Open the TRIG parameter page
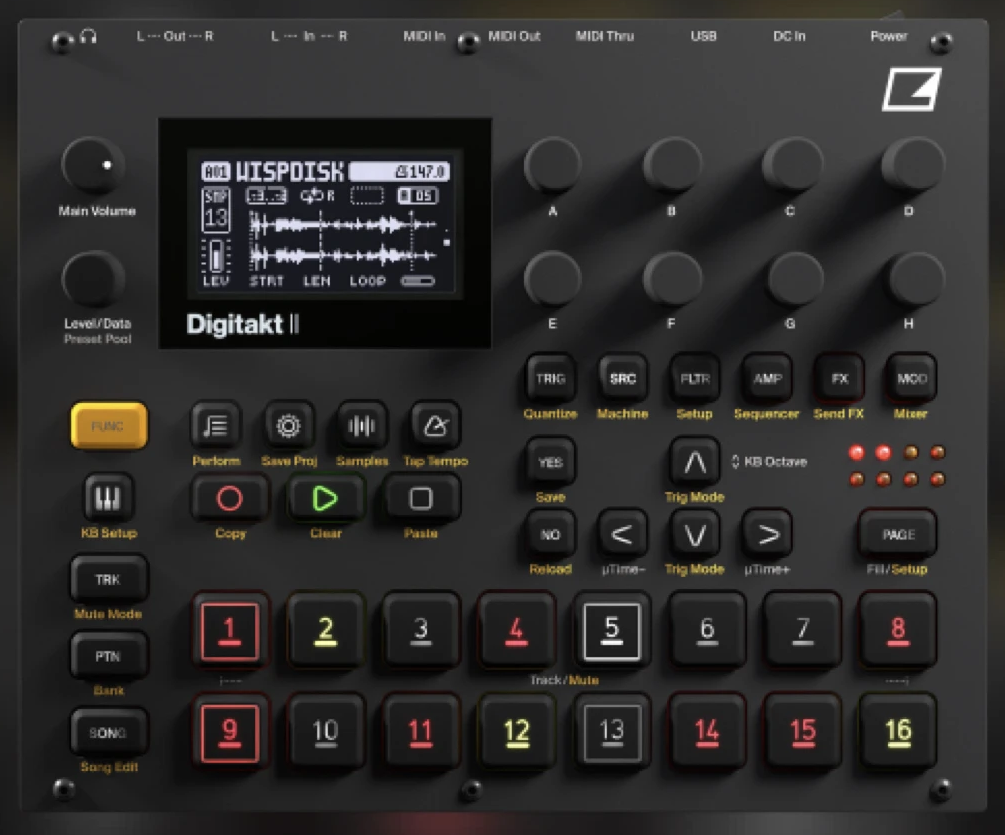The image size is (1005, 835). [550, 379]
